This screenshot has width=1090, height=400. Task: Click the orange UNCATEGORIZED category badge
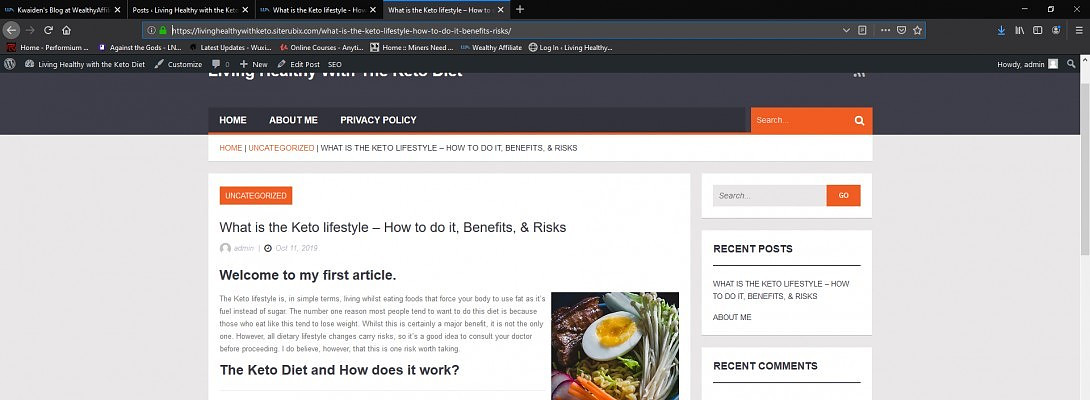coord(256,195)
